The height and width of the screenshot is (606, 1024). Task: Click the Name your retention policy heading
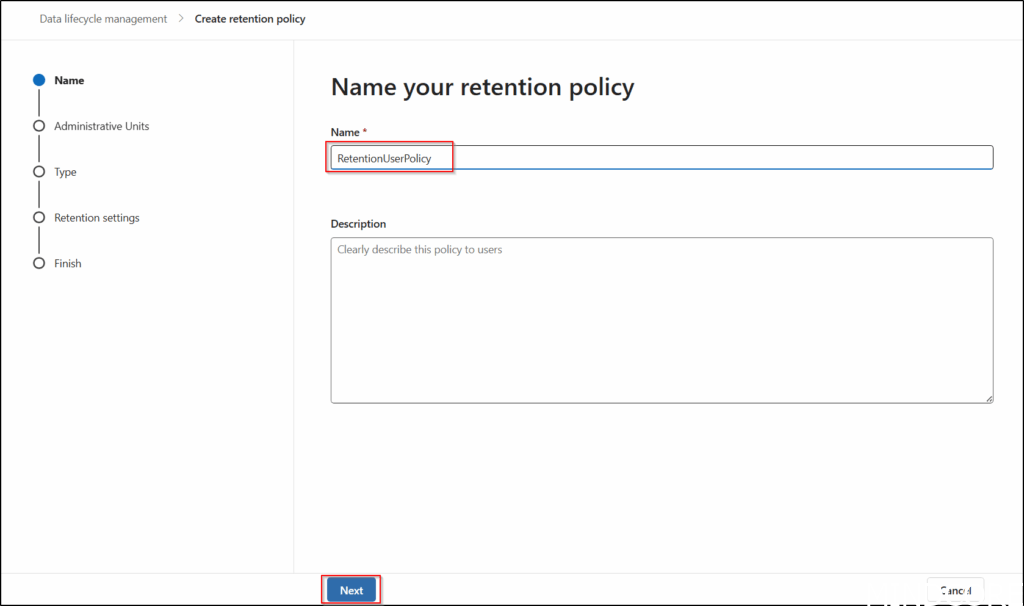pos(482,87)
